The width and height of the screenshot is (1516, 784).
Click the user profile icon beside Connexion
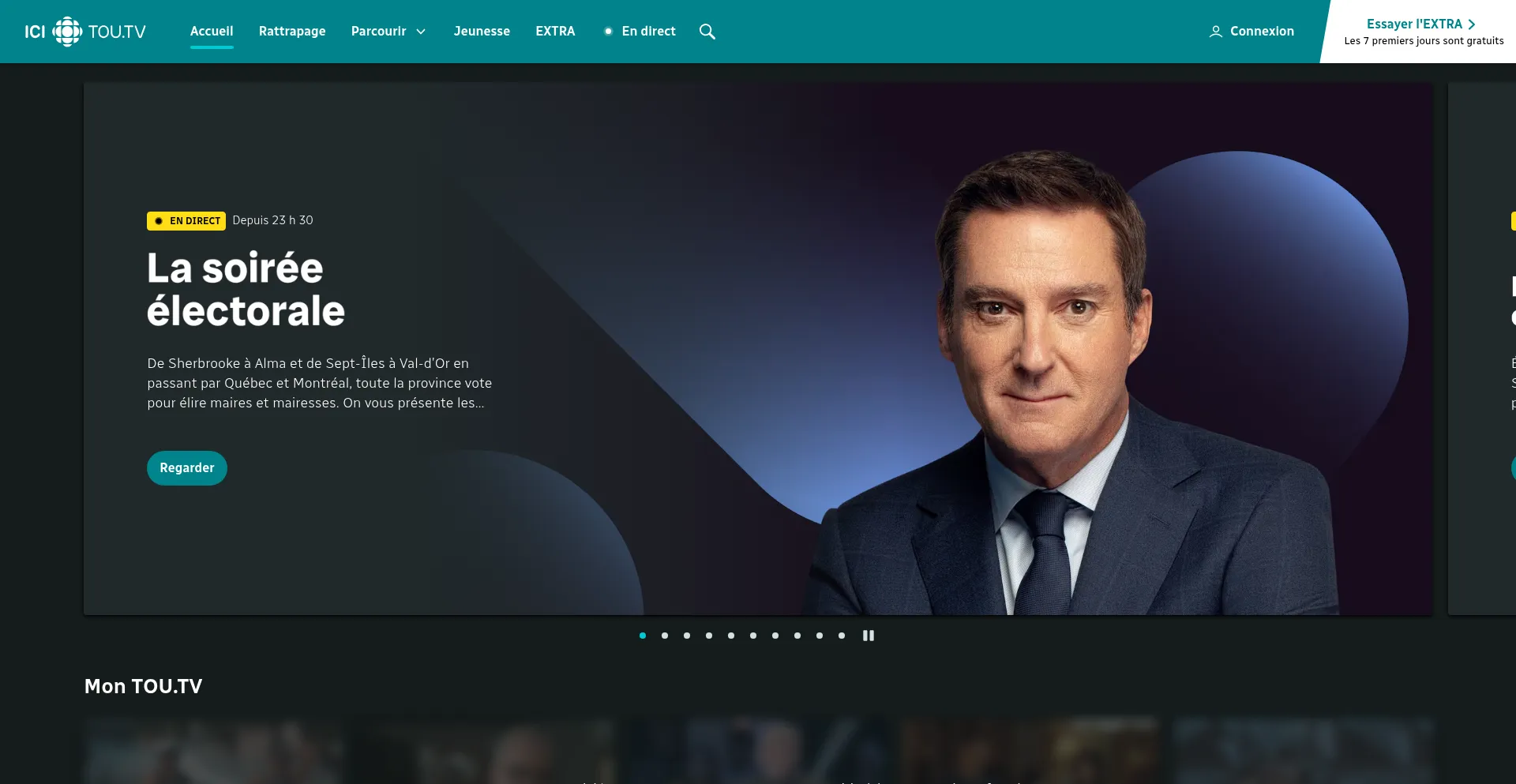tap(1216, 32)
